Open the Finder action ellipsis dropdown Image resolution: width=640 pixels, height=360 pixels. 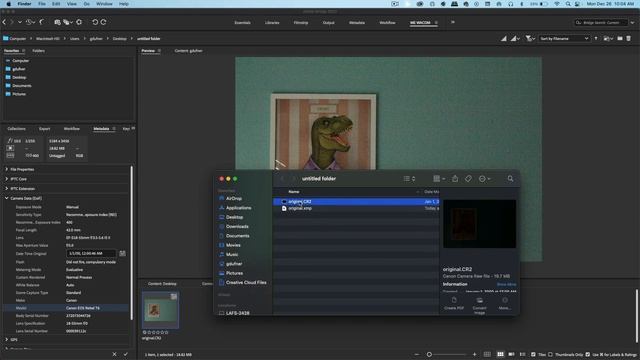pos(484,178)
